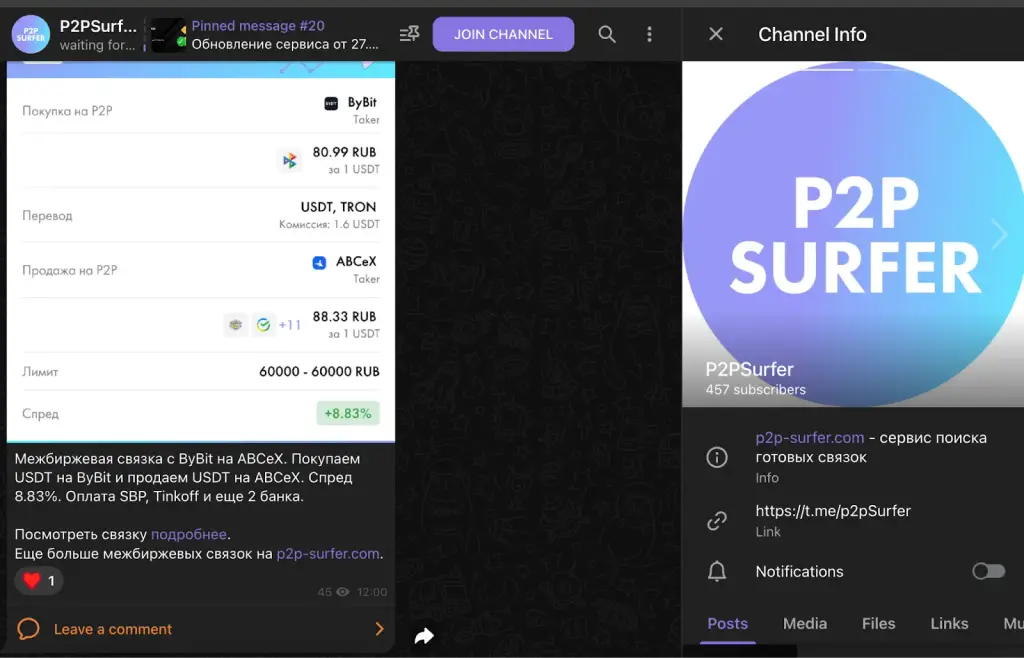This screenshot has width=1024, height=658.
Task: Click the Покупка на P2P label
Action: click(67, 111)
